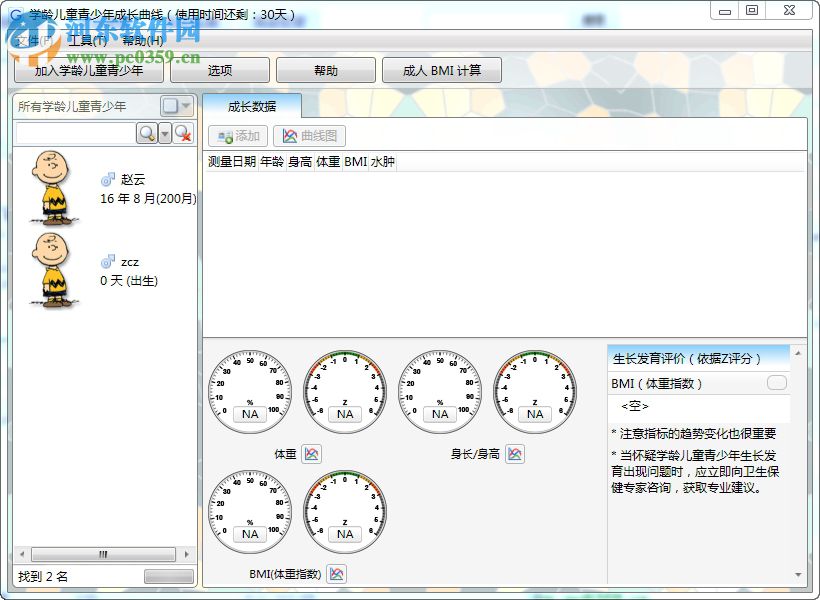Click the avatar picture of 赵云
This screenshot has height=600, width=820.
(53, 188)
